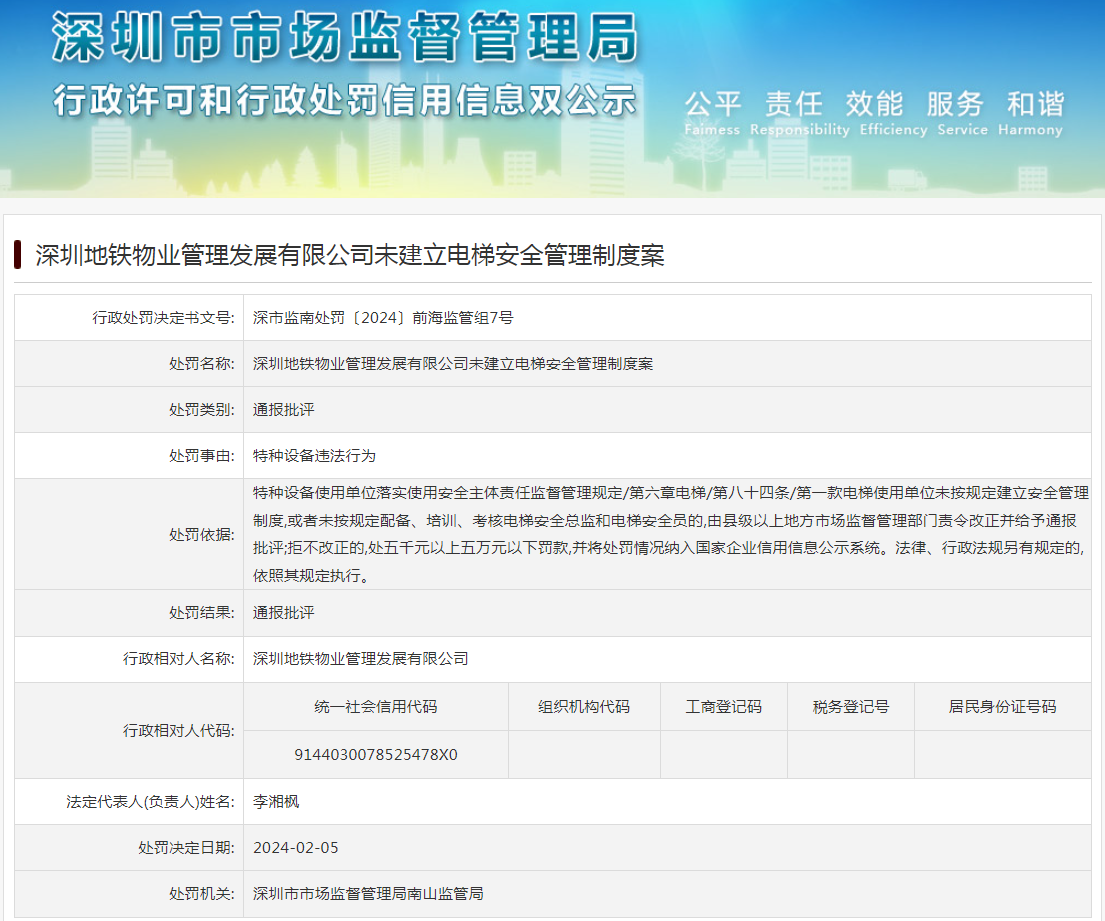1105x921 pixels.
Task: Click the dark red title marker bar
Action: pos(18,255)
